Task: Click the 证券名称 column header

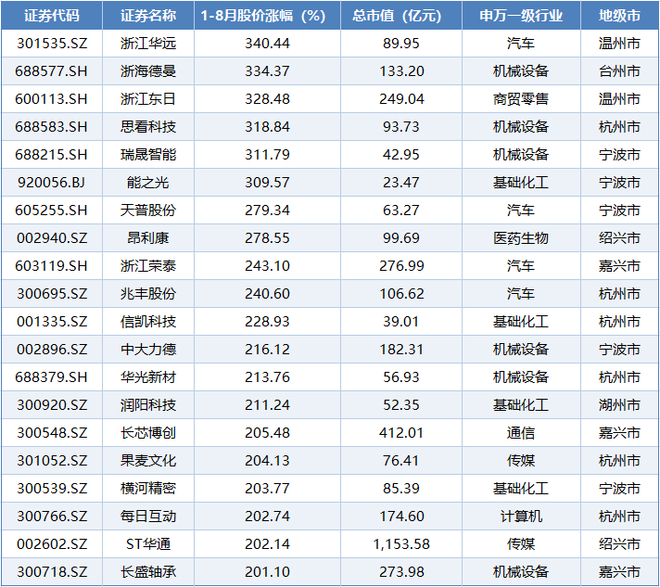Action: 148,17
